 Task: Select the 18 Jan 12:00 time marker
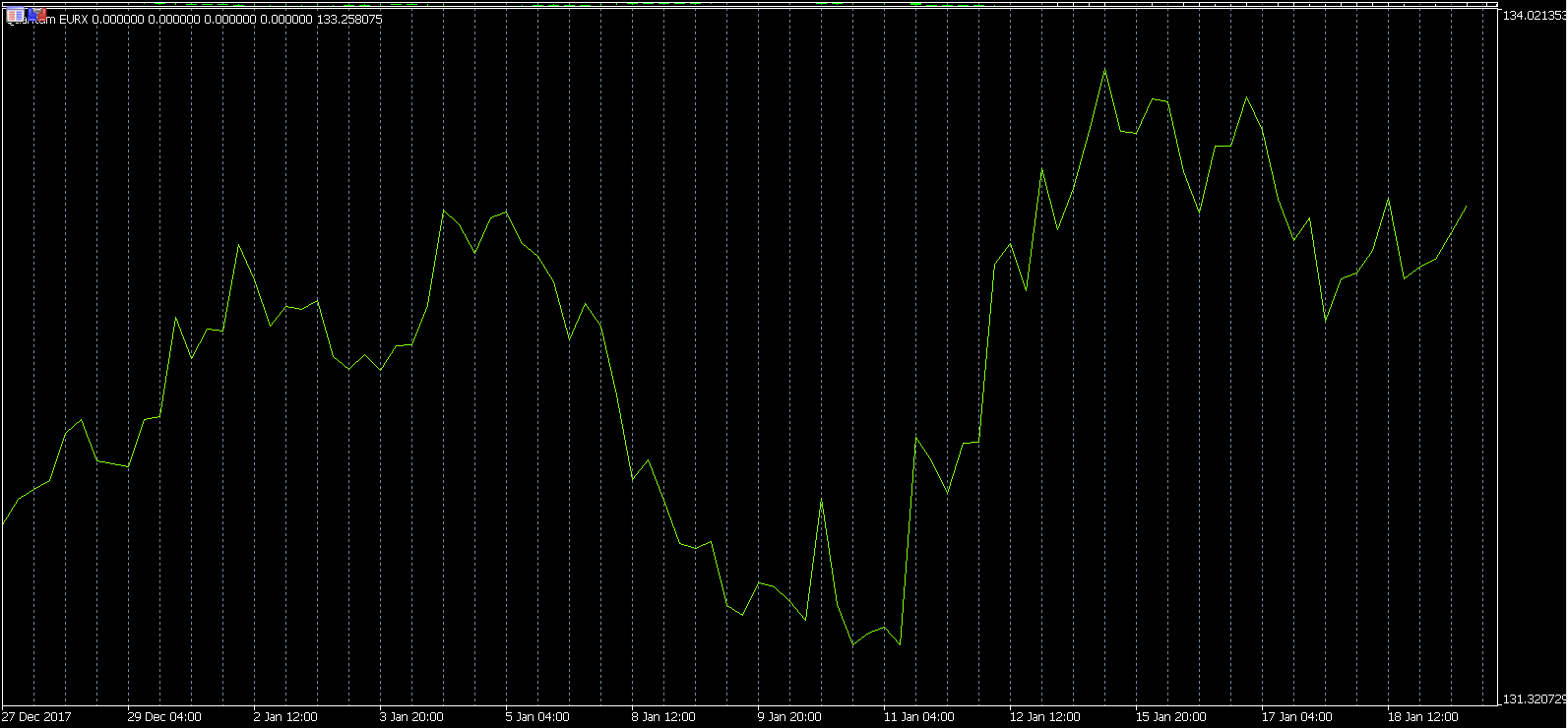point(1422,717)
